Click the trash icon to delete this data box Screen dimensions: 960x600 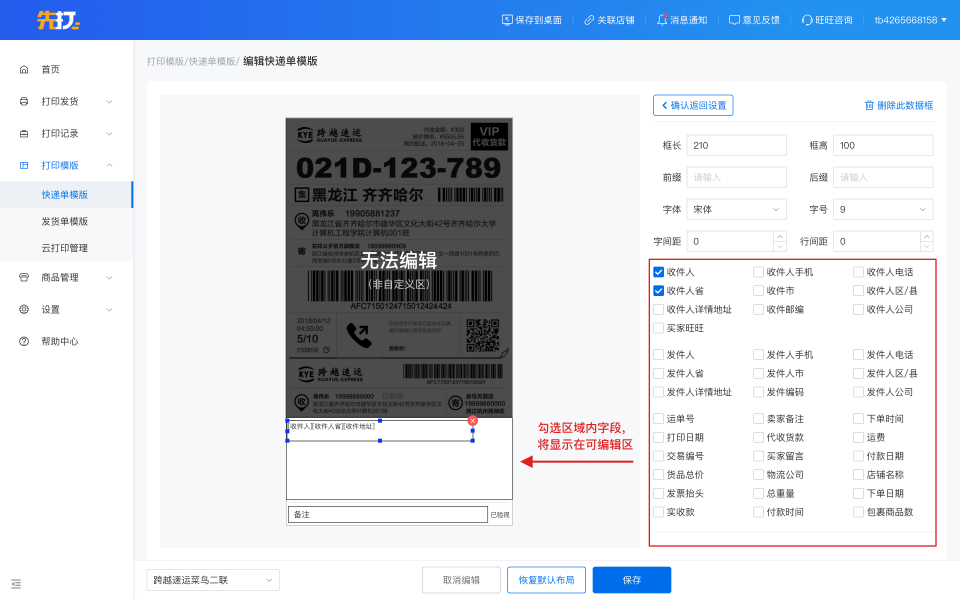869,105
